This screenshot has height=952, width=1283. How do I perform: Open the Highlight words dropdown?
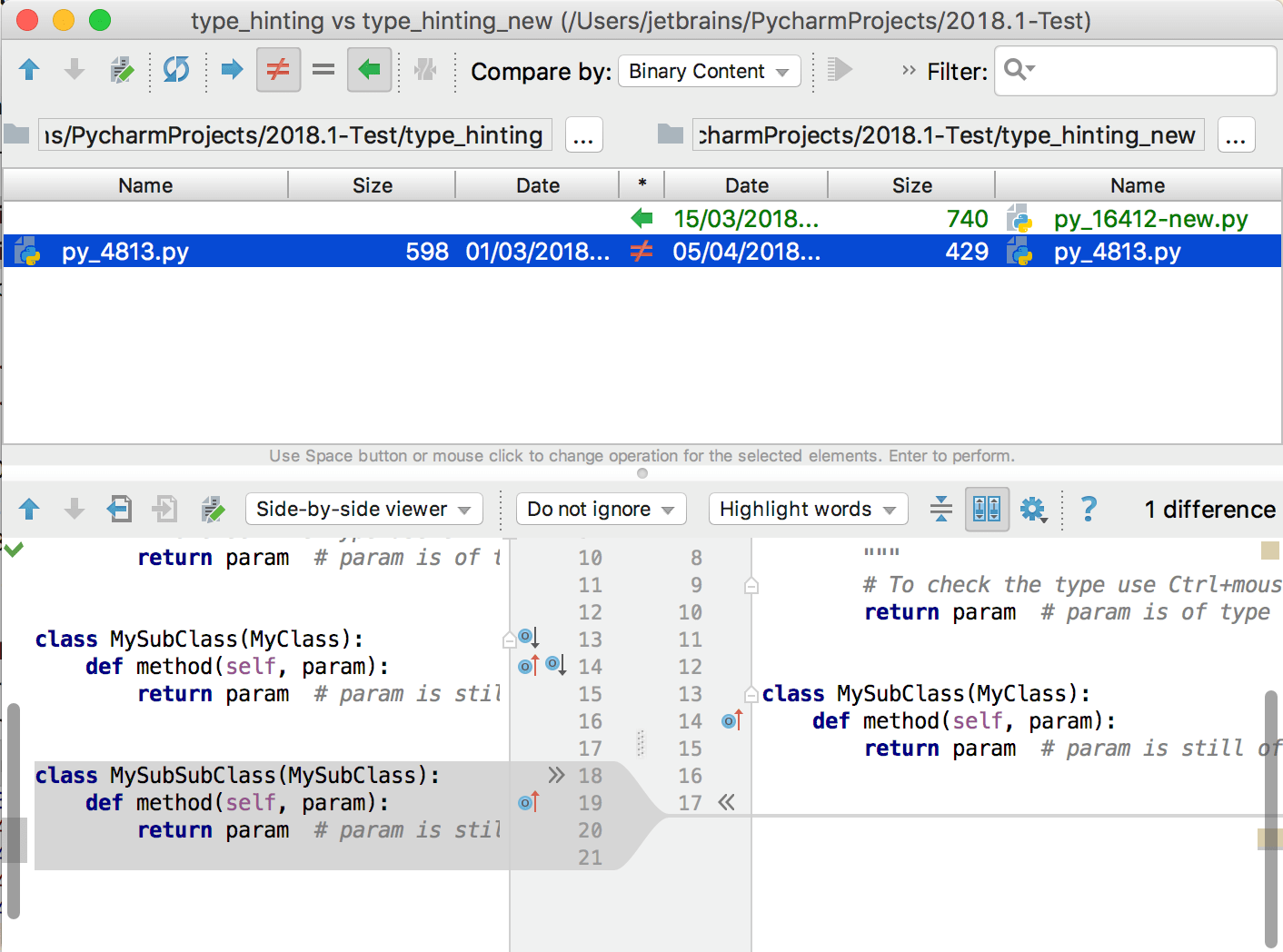[x=807, y=509]
